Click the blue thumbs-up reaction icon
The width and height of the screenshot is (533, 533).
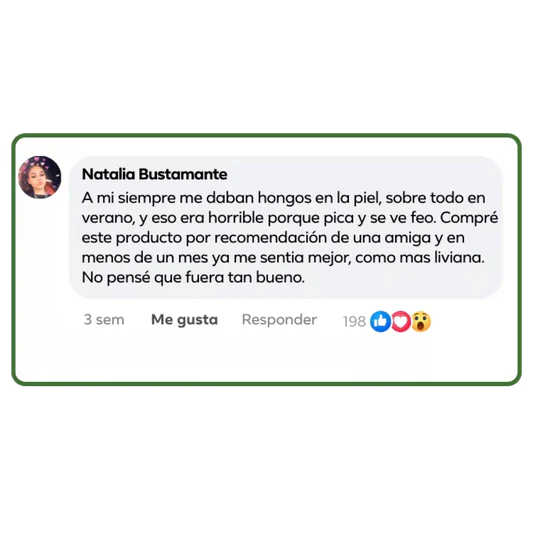380,321
